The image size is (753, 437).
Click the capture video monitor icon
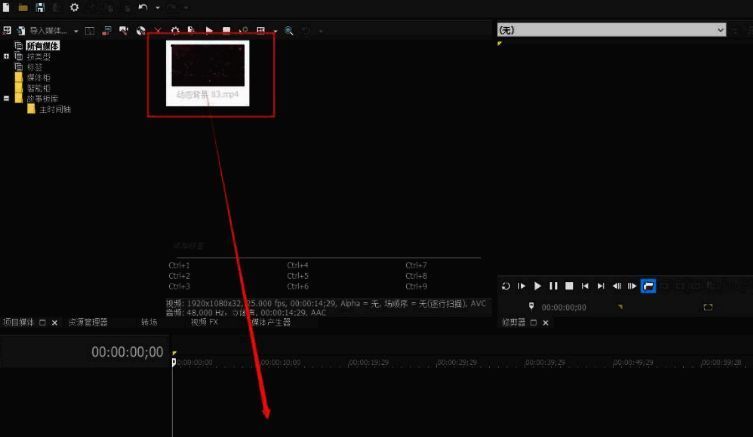coord(90,31)
